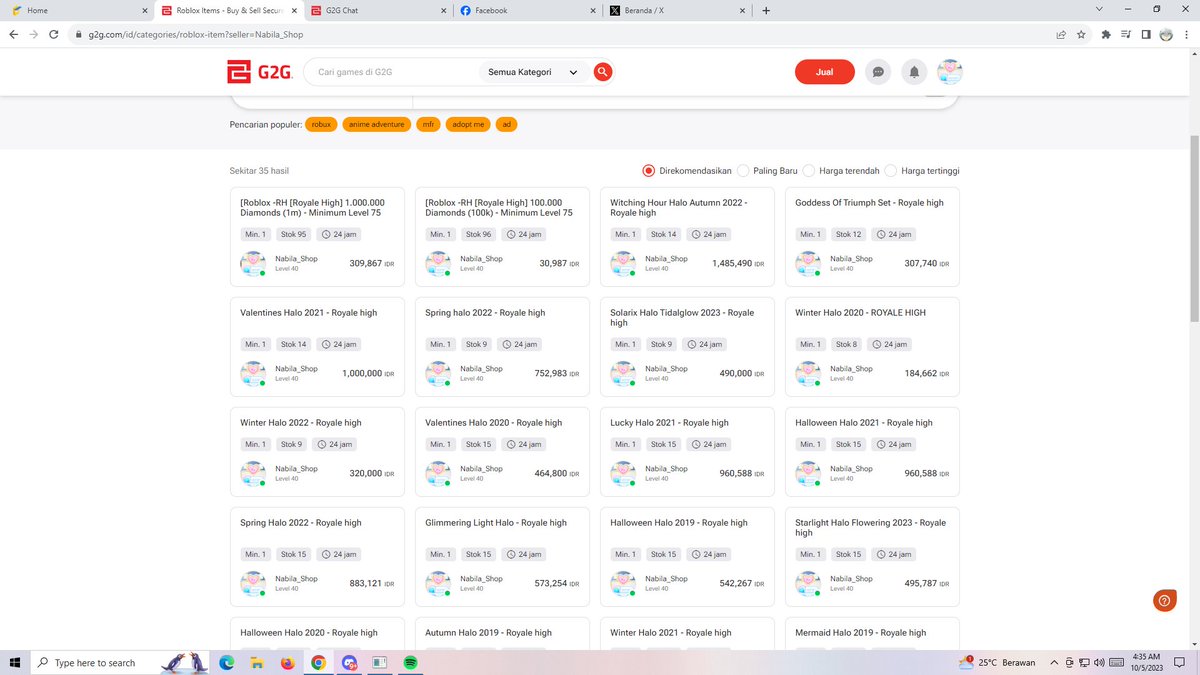Select the Harga tertinggi sort option

point(922,171)
